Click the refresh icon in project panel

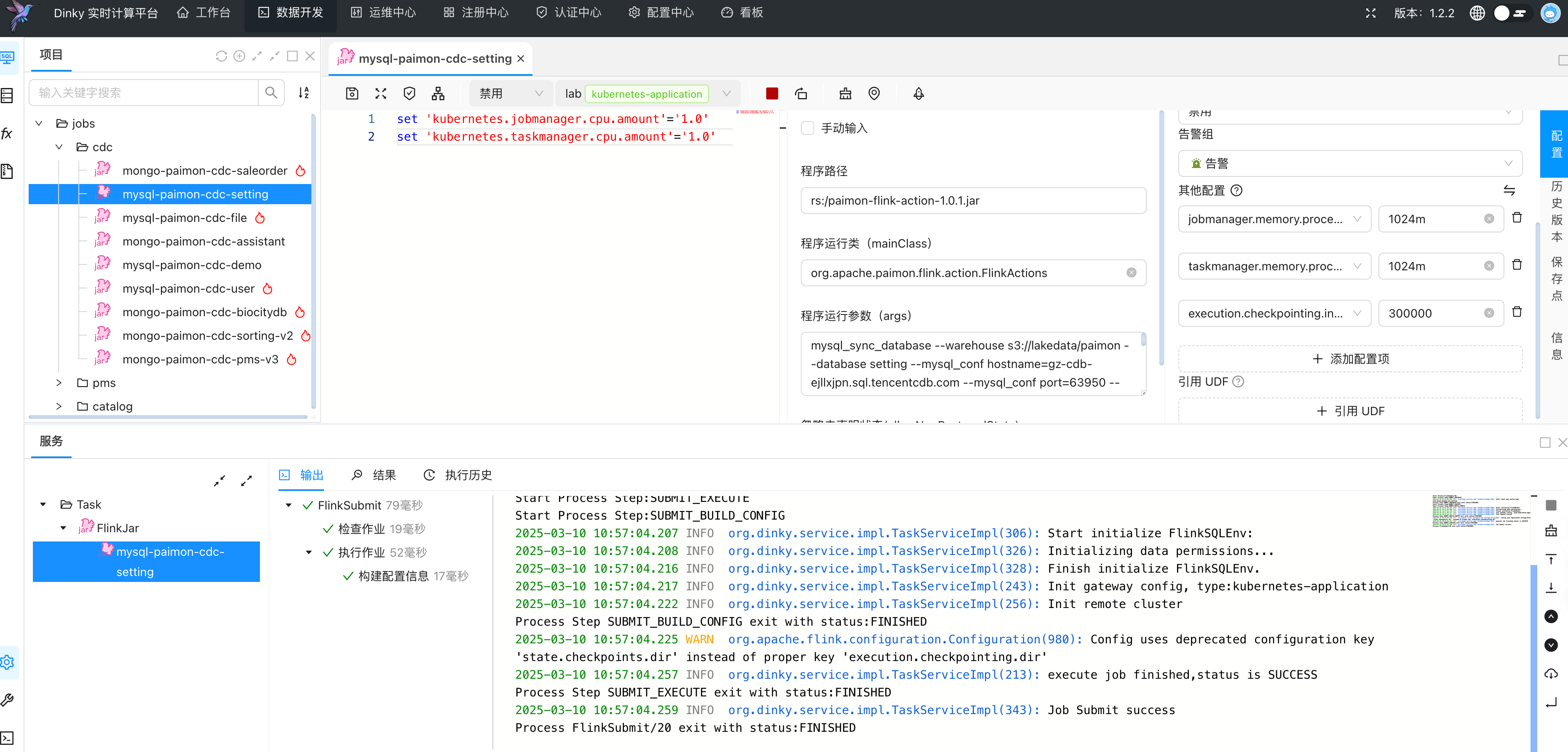pyautogui.click(x=222, y=56)
